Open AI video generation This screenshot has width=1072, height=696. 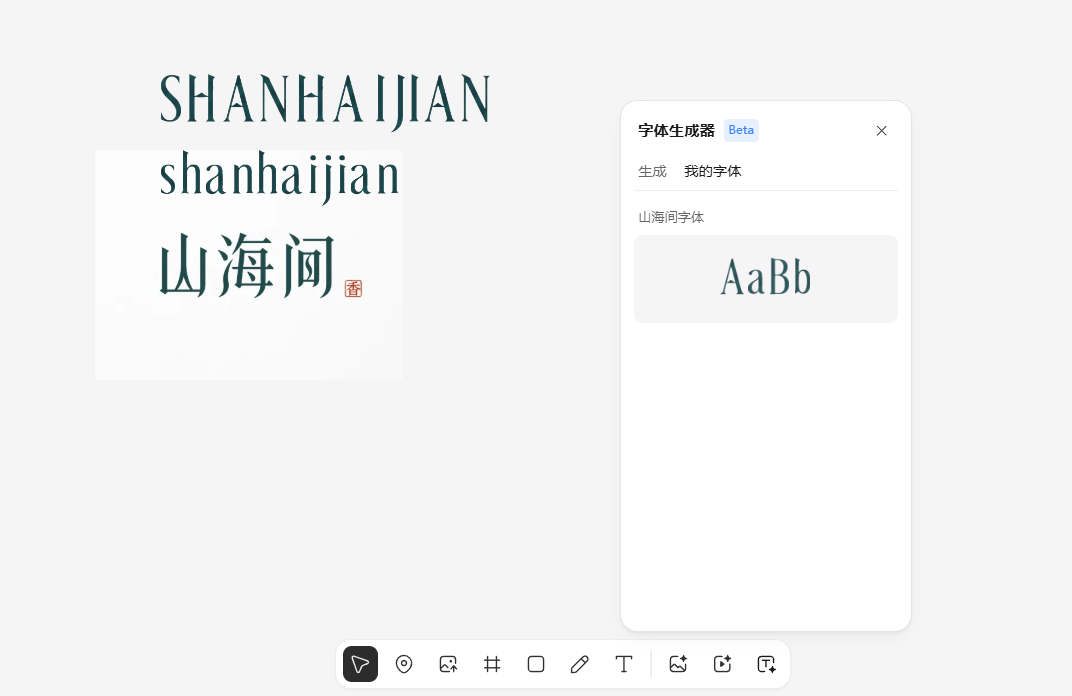[722, 664]
